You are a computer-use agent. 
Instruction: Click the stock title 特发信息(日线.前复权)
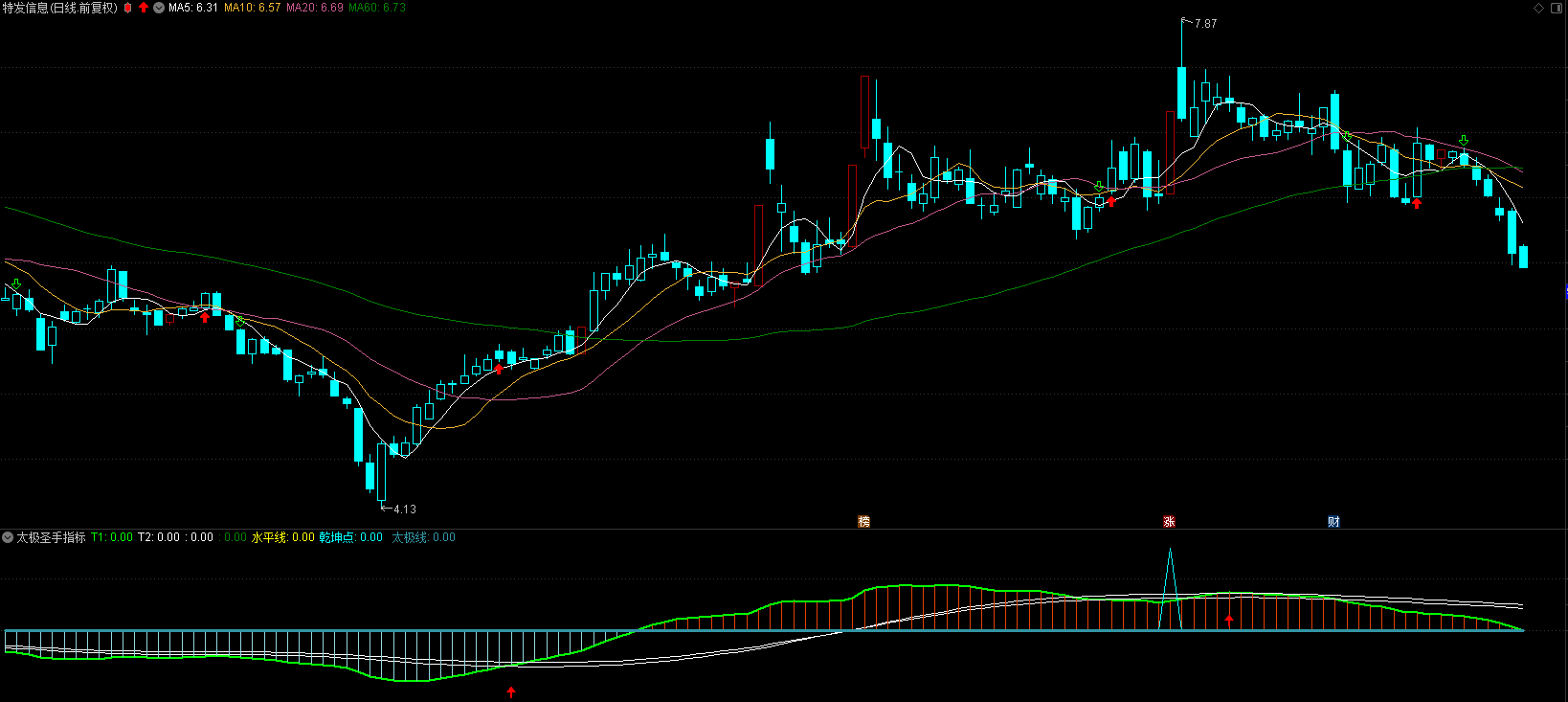(60, 8)
